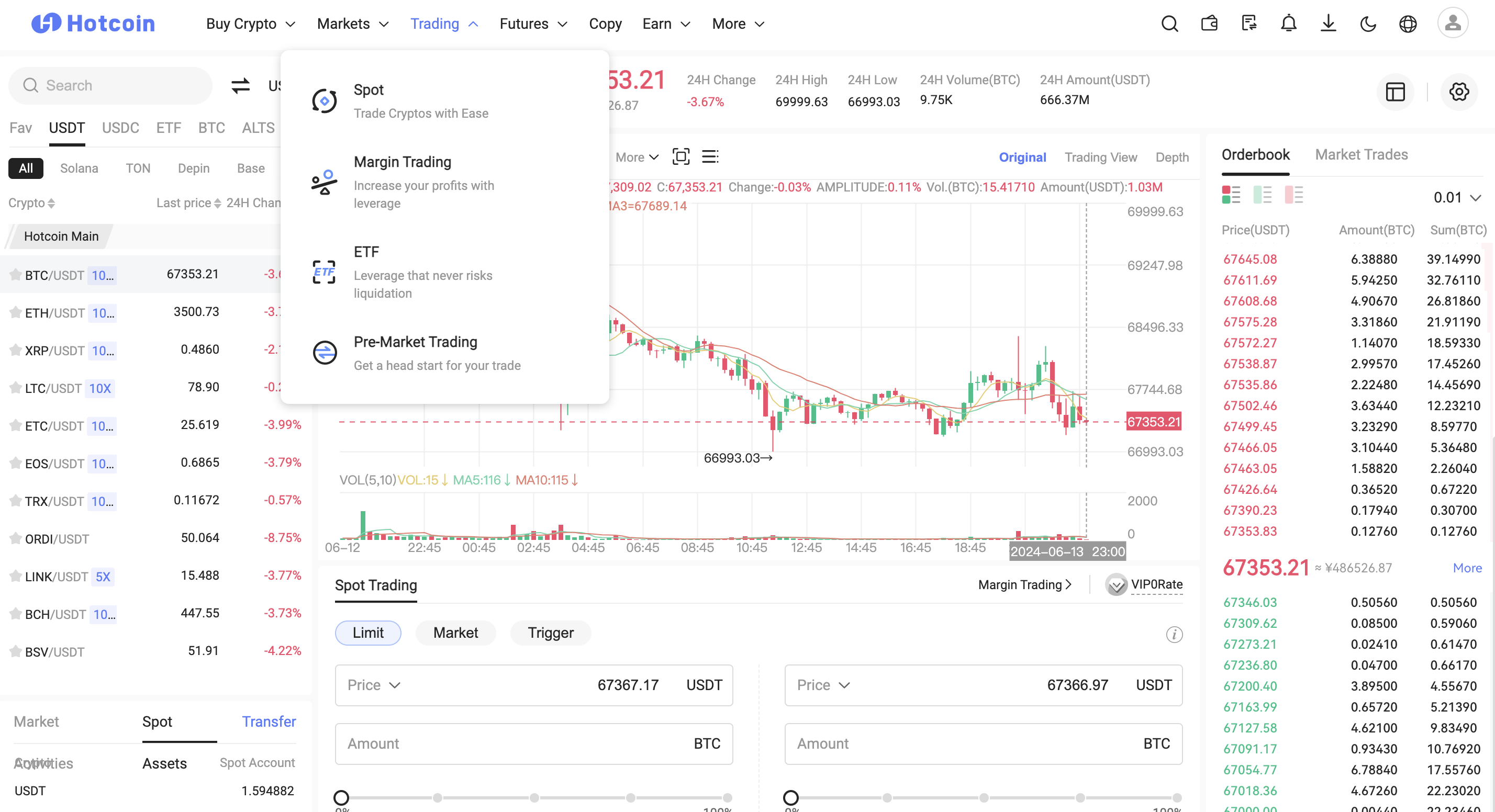This screenshot has height=812, width=1495.
Task: Click the Margin Trading shortcut link
Action: (1024, 584)
